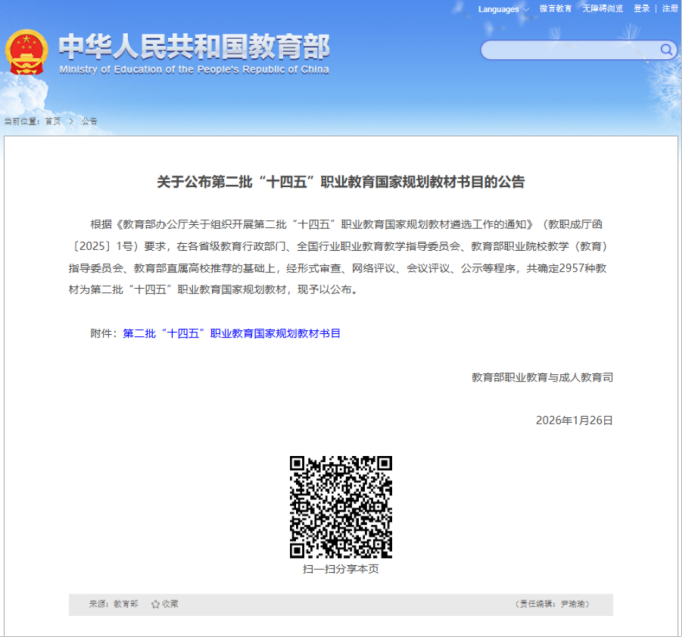Click the 注册 link
Screen dimensions: 682x637
[x=670, y=9]
